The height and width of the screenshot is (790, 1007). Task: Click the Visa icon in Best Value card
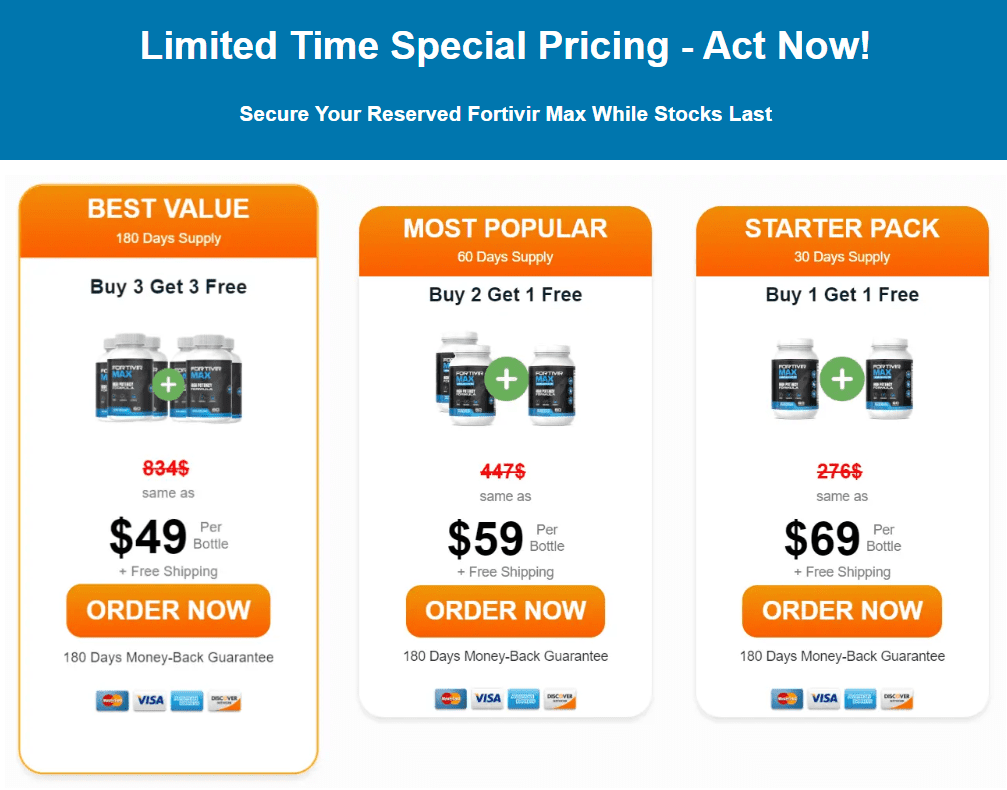pyautogui.click(x=150, y=701)
